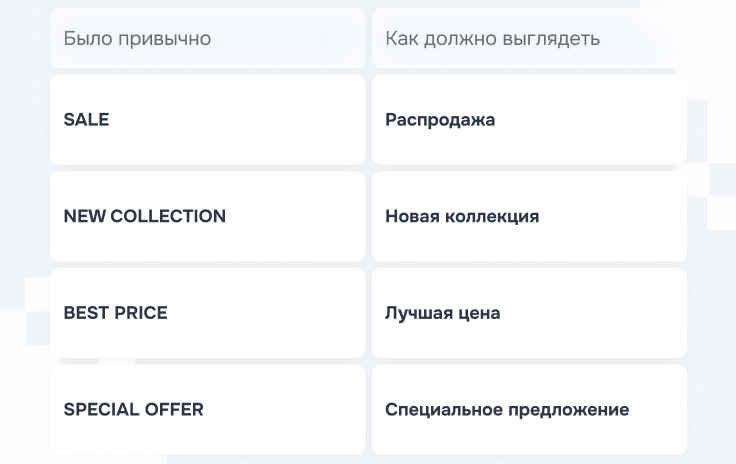Select the 'Распродажа' cell
The width and height of the screenshot is (736, 464).
point(529,120)
